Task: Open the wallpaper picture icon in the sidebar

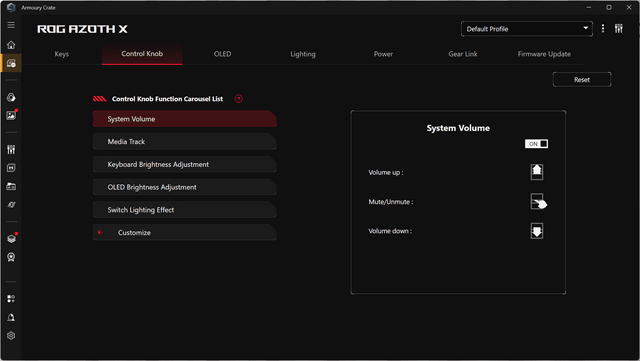Action: (x=11, y=116)
